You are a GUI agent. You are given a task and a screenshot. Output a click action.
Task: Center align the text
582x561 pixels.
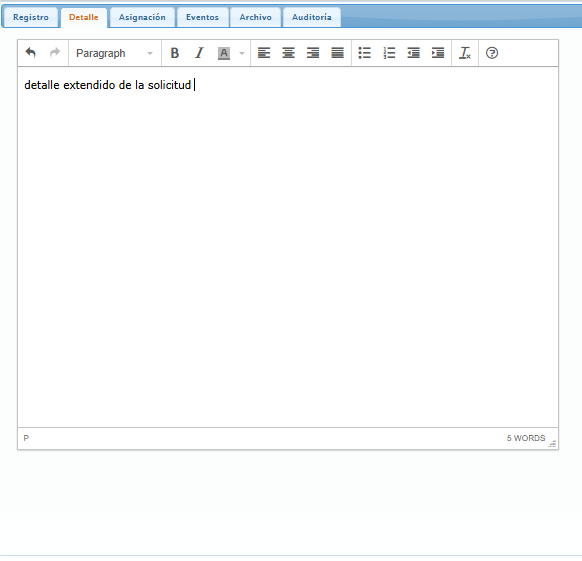tap(288, 53)
